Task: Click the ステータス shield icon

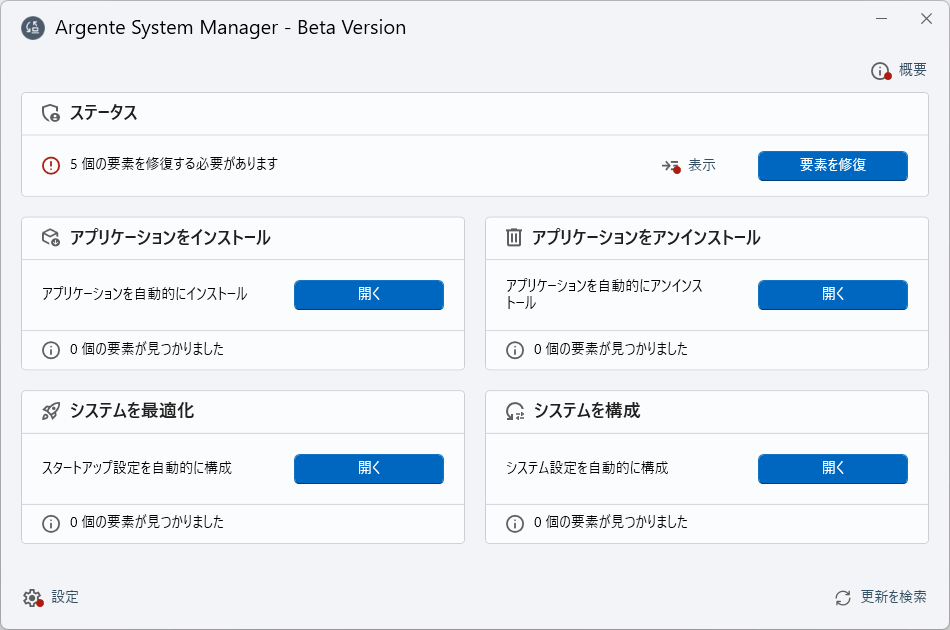Action: click(51, 113)
